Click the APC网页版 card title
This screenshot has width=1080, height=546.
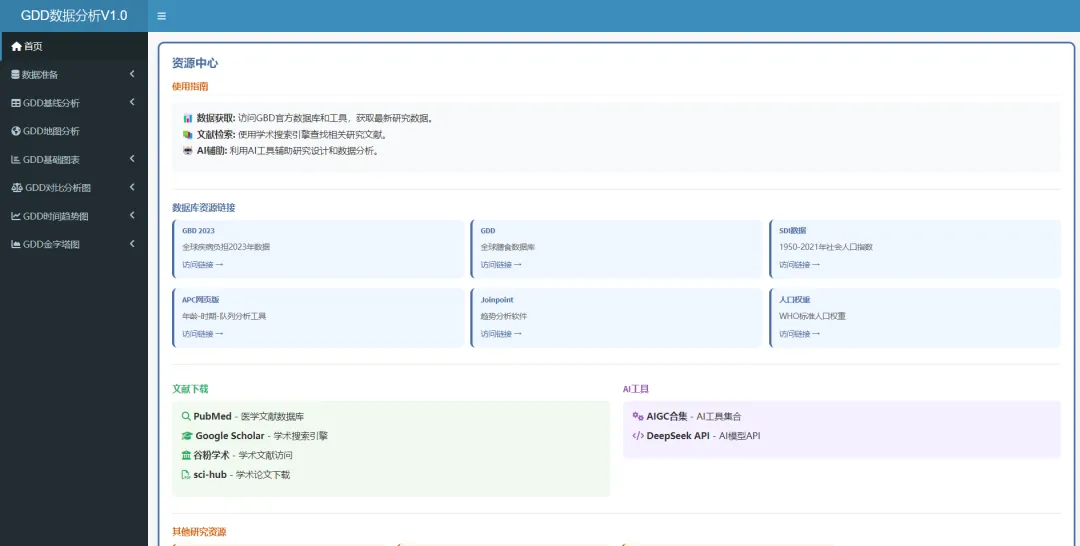click(x=200, y=300)
